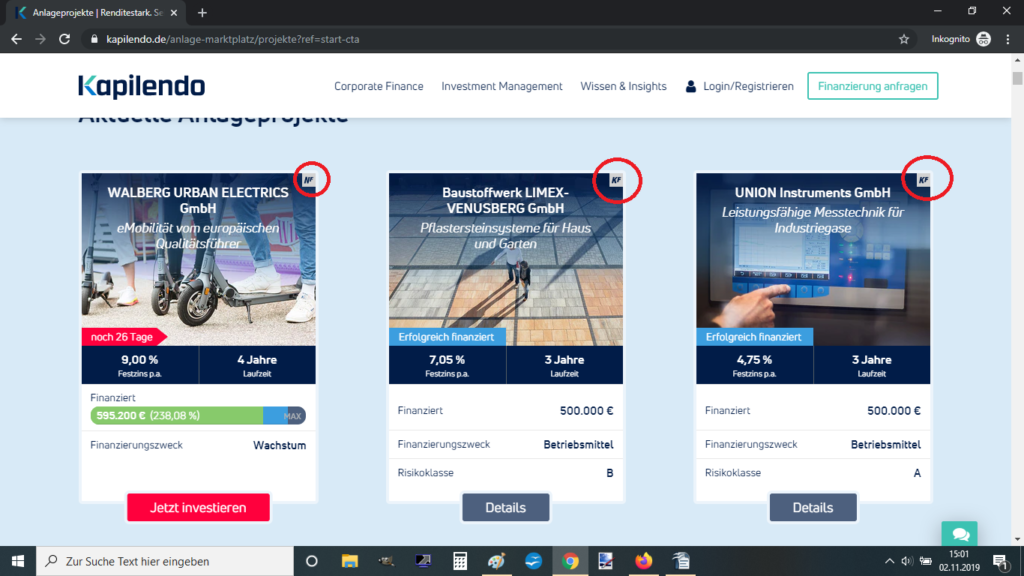Click the Windows taskbar search box
This screenshot has width=1024, height=576.
[x=165, y=561]
